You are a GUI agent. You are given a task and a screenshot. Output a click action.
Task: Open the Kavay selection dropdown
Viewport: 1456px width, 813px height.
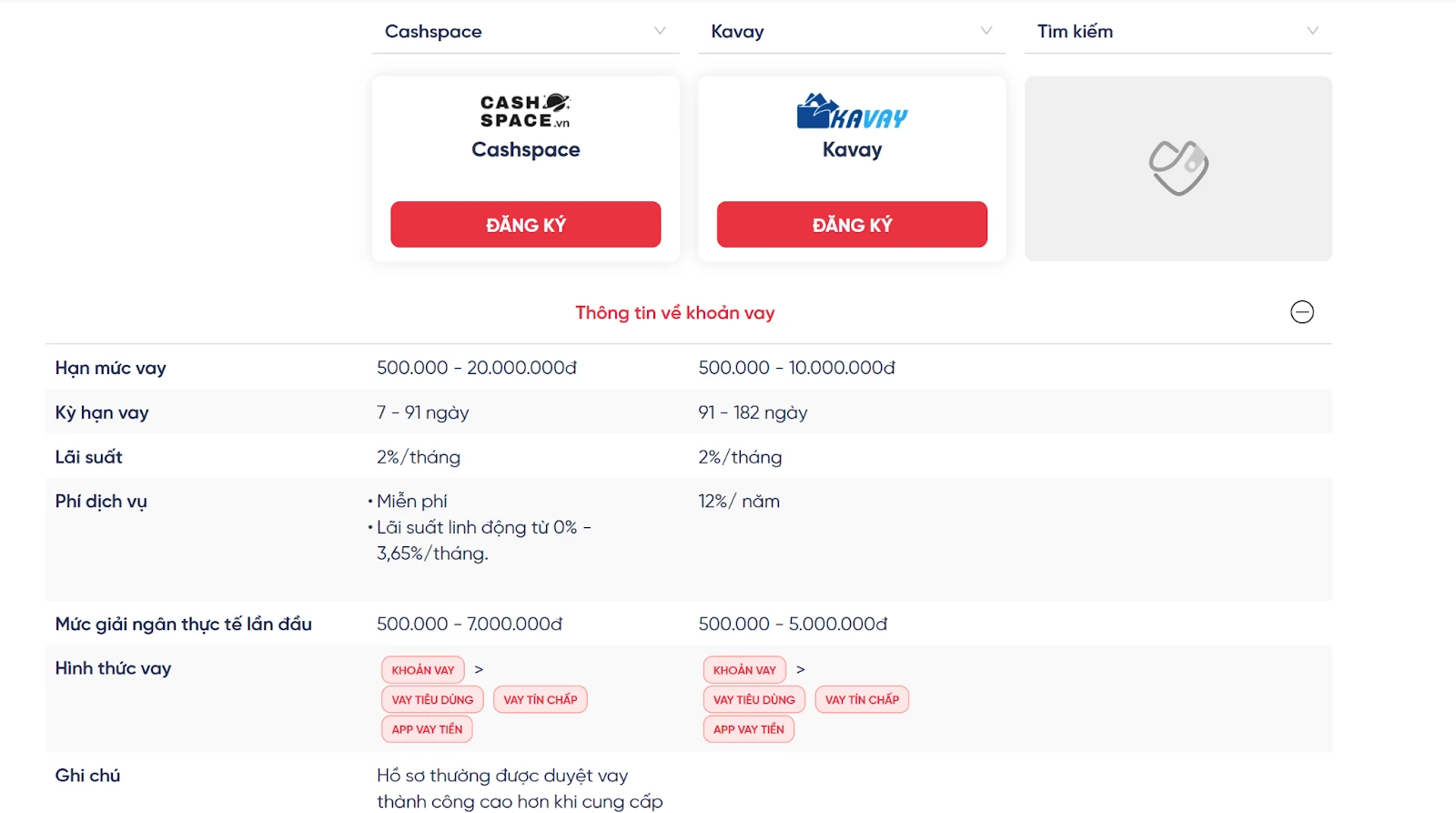pyautogui.click(x=852, y=32)
